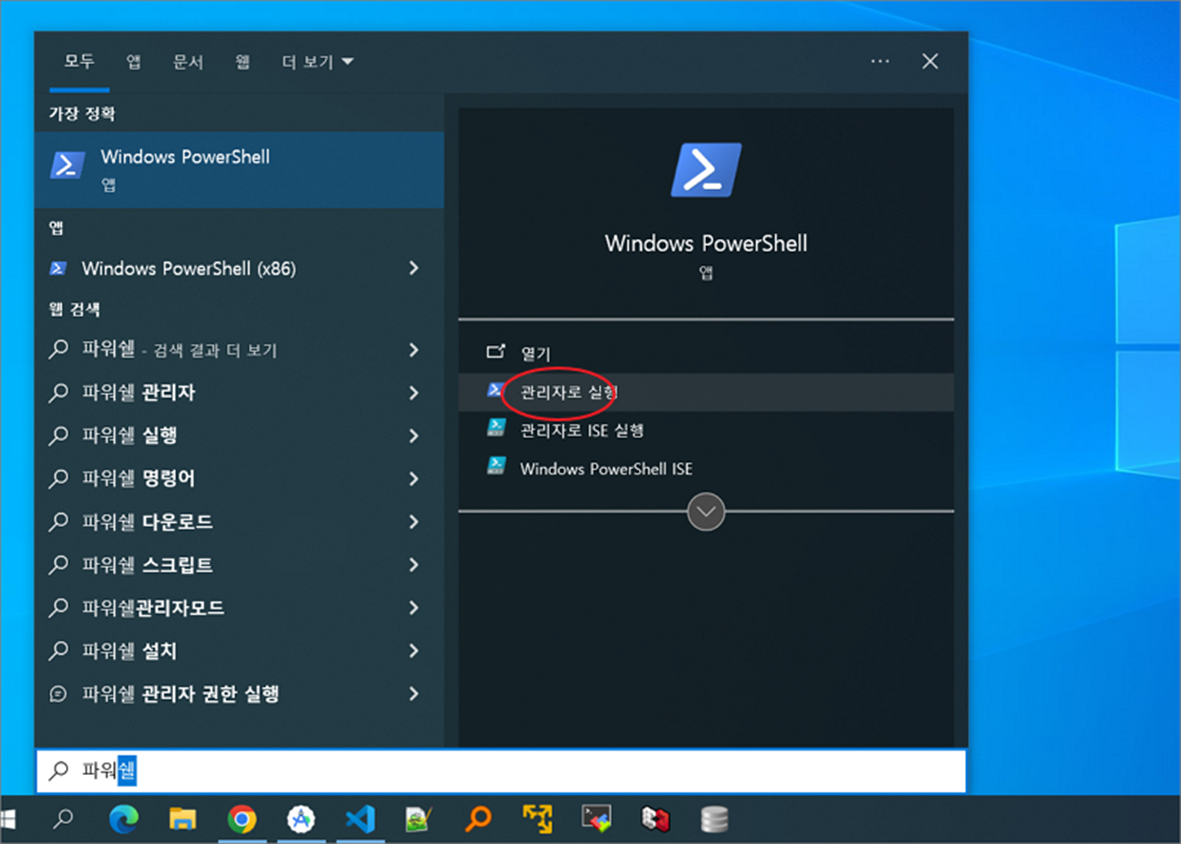1181x844 pixels.
Task: Expand 파워쉘관리자모드 suggestion chevron
Action: pyautogui.click(x=414, y=608)
